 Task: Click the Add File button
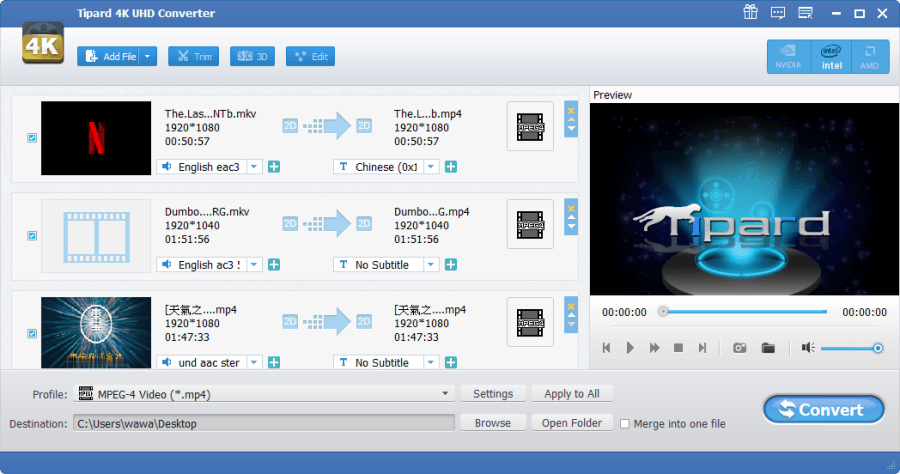pos(109,56)
